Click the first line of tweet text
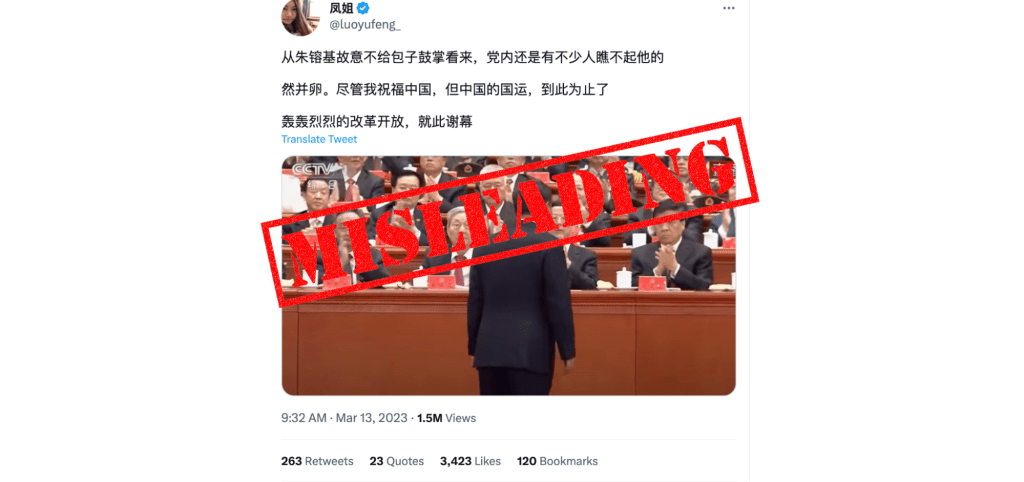This screenshot has width=1024, height=482. 473,57
